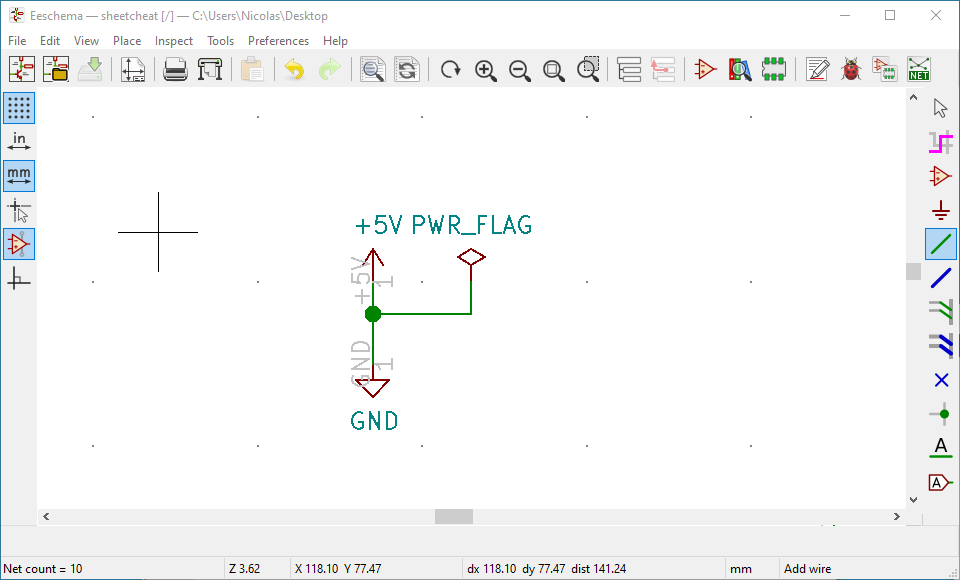
Task: Open Assign footprints icon
Action: point(885,69)
